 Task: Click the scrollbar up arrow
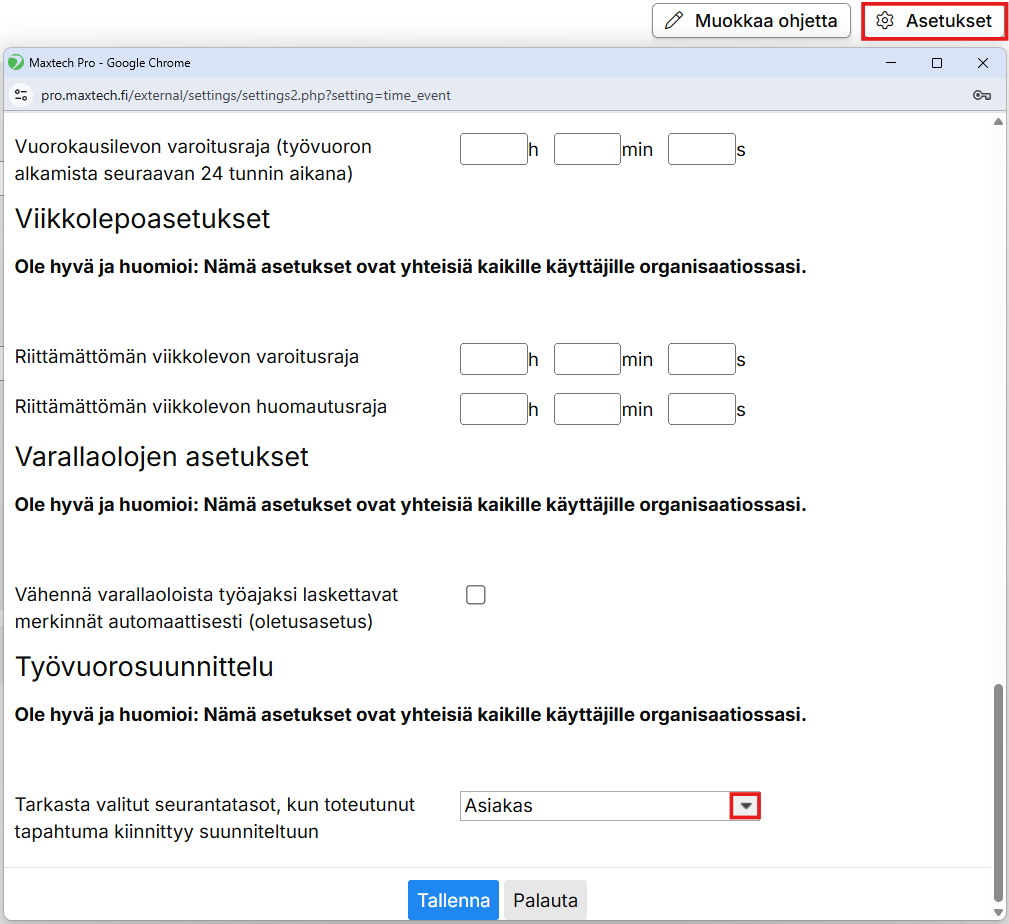click(x=997, y=123)
